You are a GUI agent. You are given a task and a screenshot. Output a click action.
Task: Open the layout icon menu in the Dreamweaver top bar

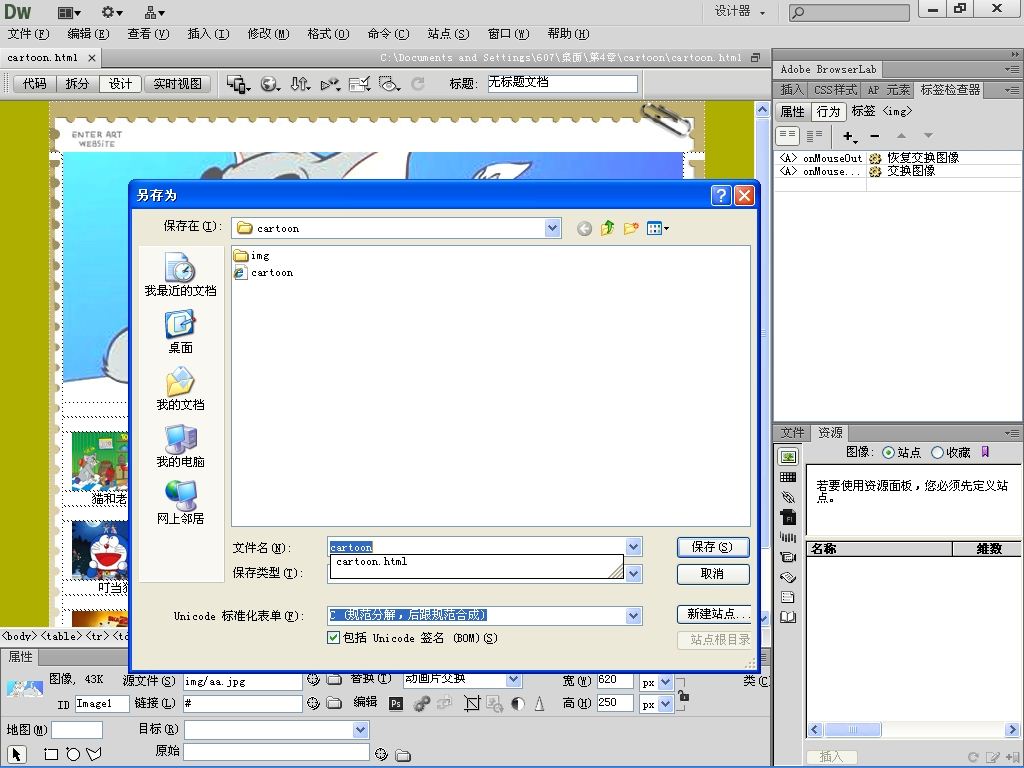[x=69, y=12]
